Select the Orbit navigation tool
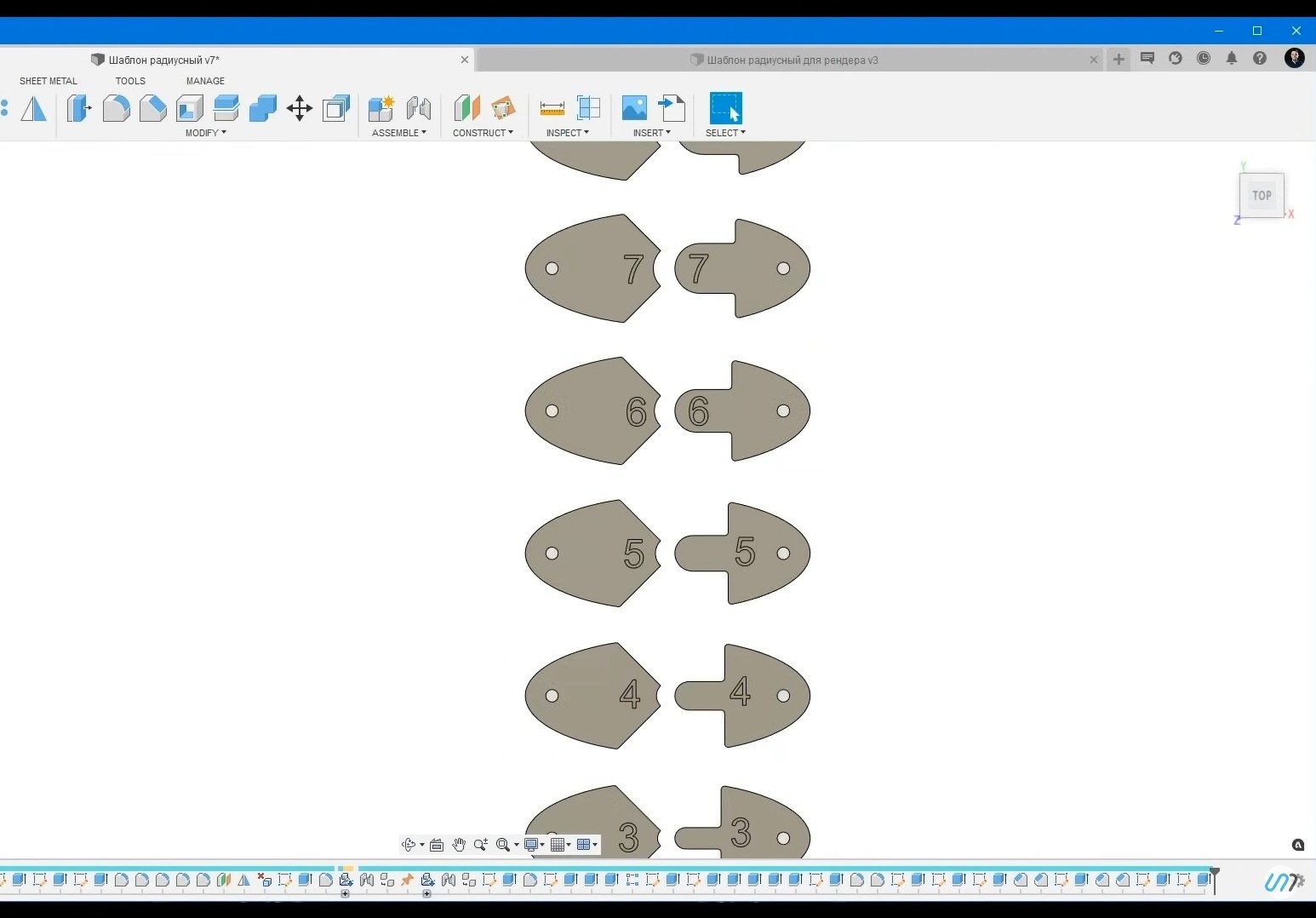This screenshot has height=918, width=1316. coord(409,845)
